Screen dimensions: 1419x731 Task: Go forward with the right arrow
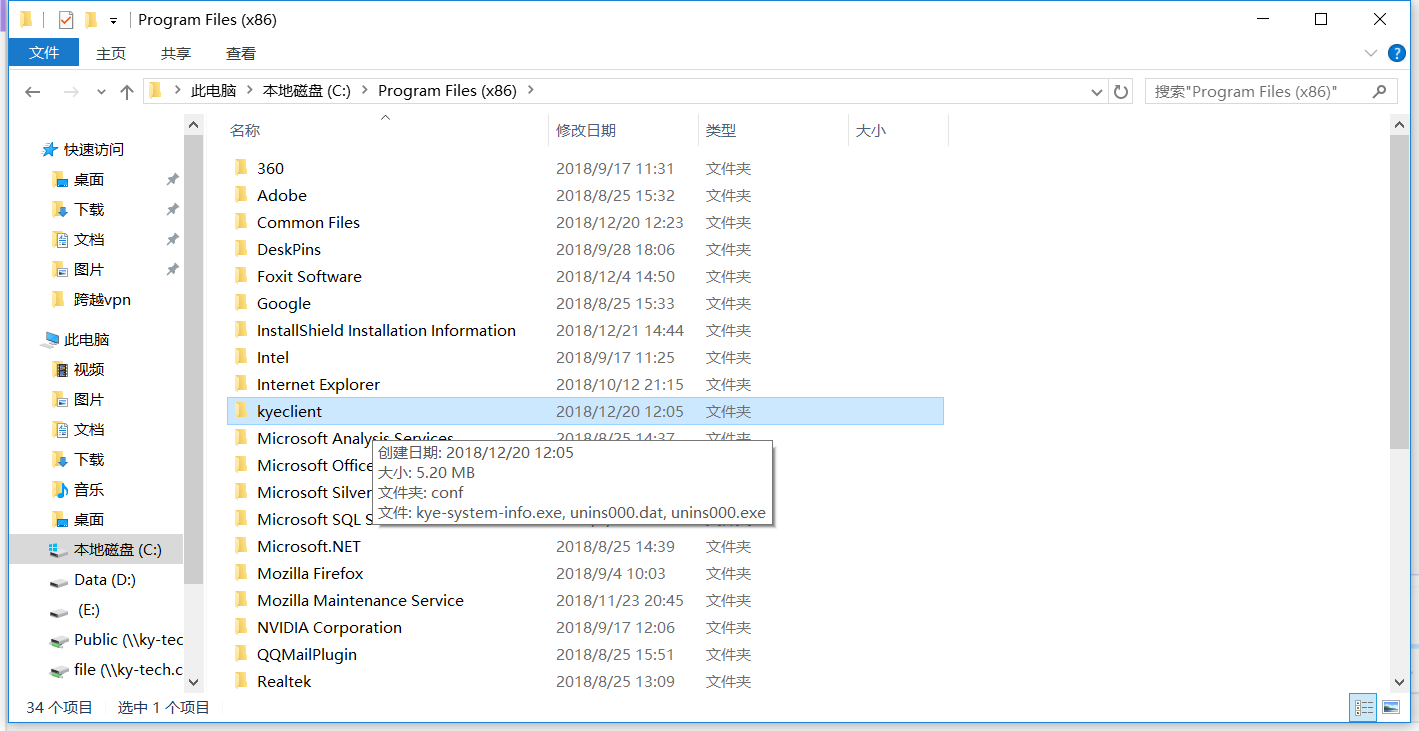[x=71, y=92]
